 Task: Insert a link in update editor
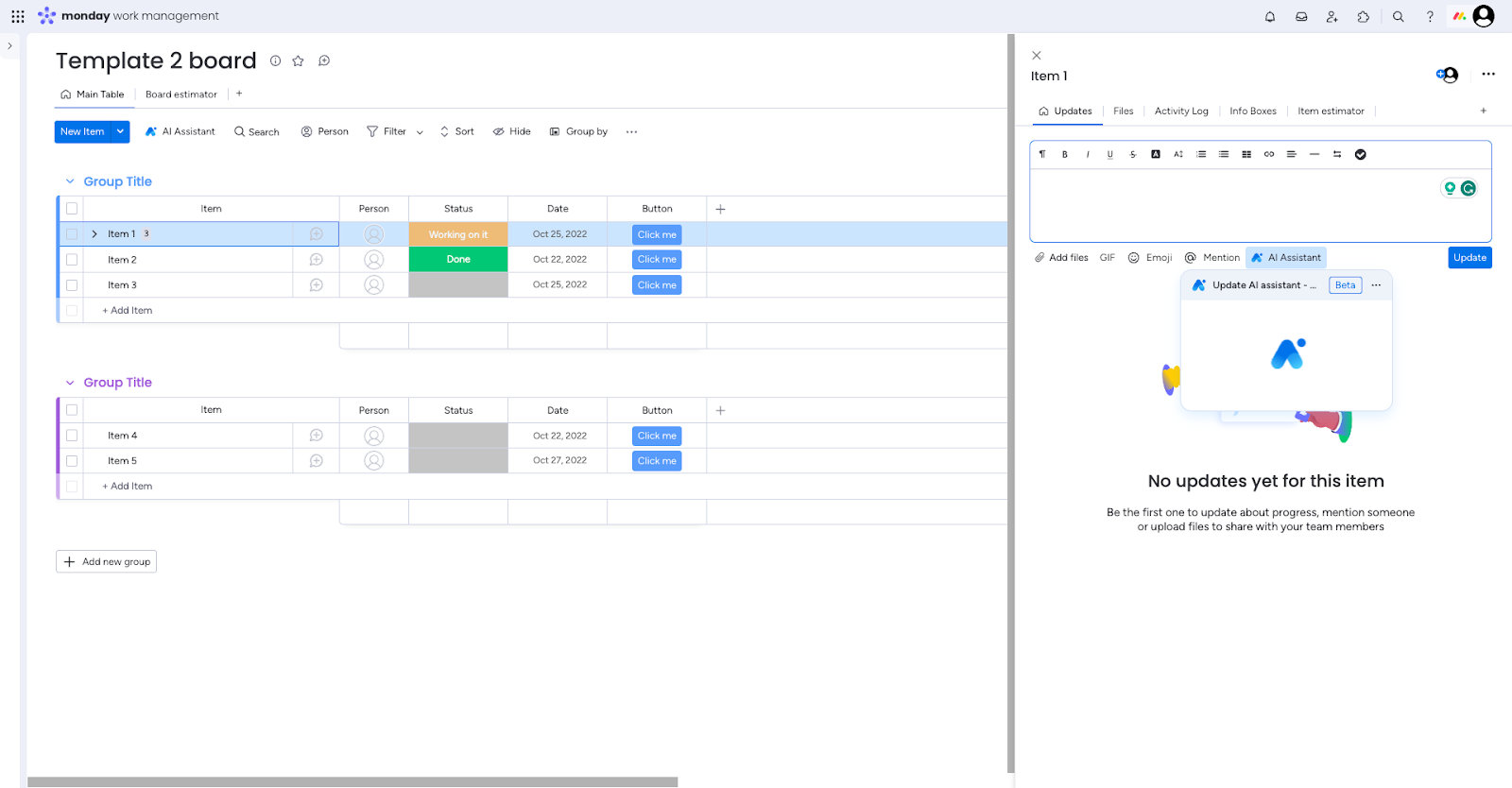[x=1269, y=154]
